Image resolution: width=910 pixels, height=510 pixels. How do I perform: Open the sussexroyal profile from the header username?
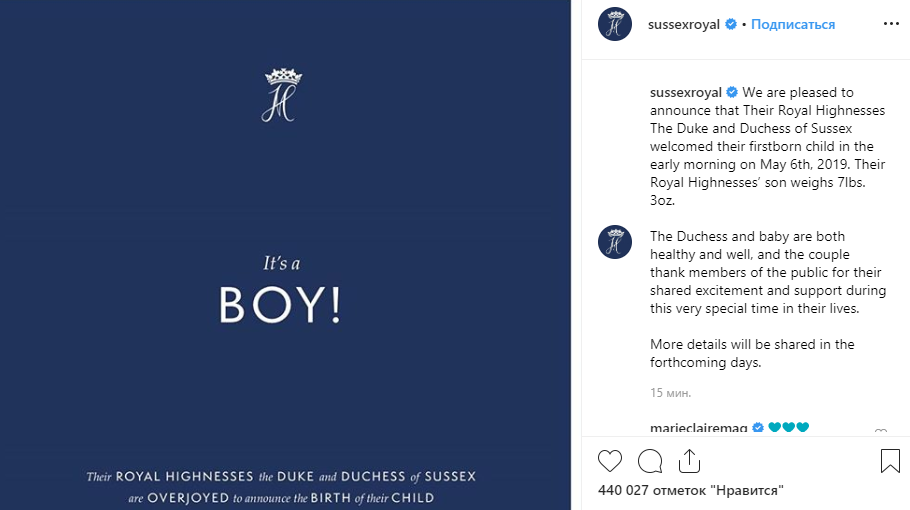[685, 25]
